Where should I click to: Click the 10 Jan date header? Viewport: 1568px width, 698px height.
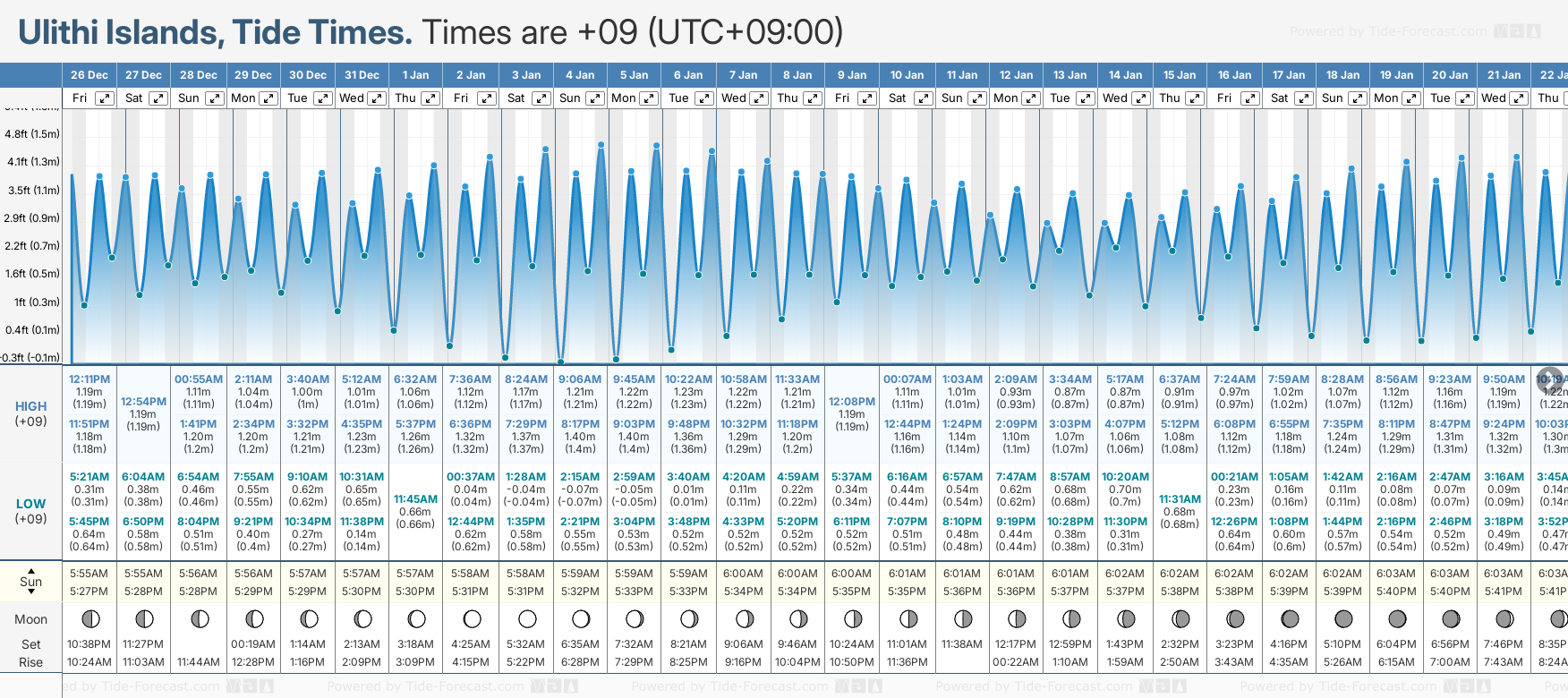pos(907,75)
